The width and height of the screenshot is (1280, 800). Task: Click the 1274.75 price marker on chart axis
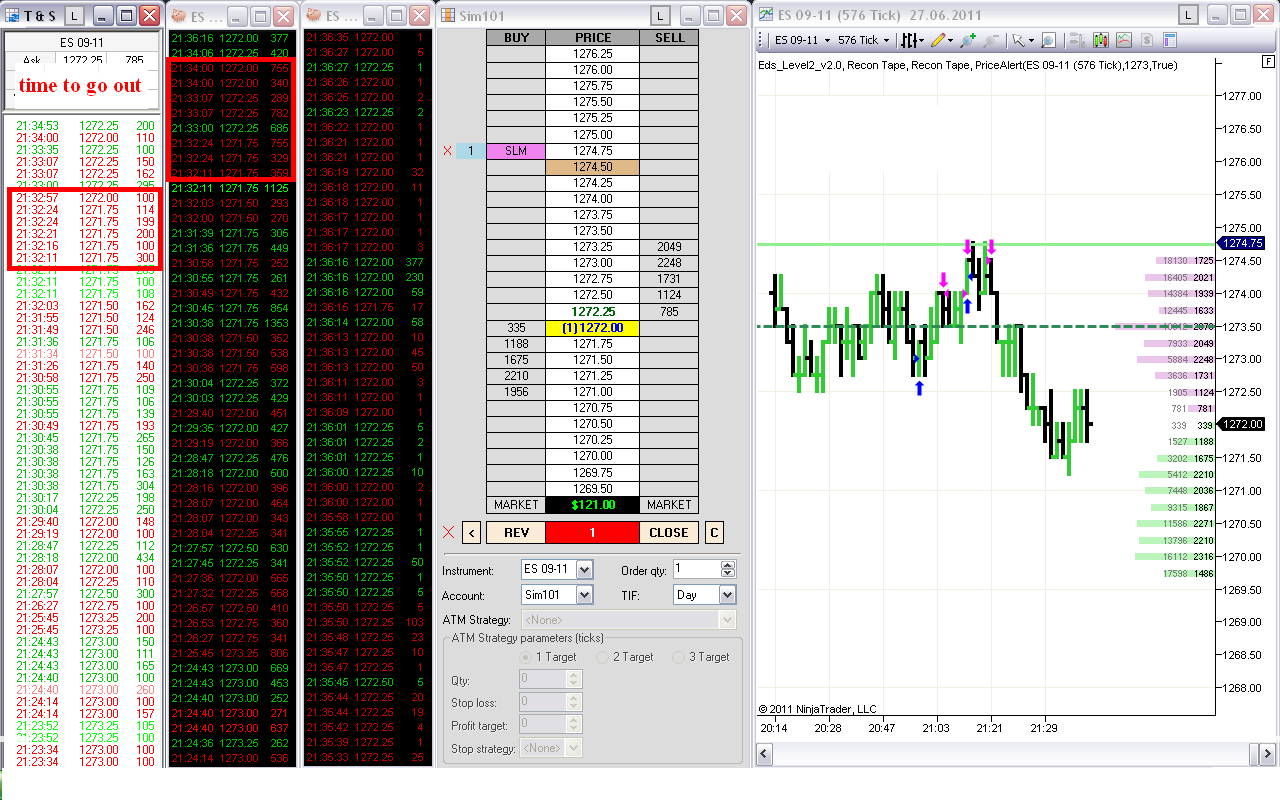1243,243
